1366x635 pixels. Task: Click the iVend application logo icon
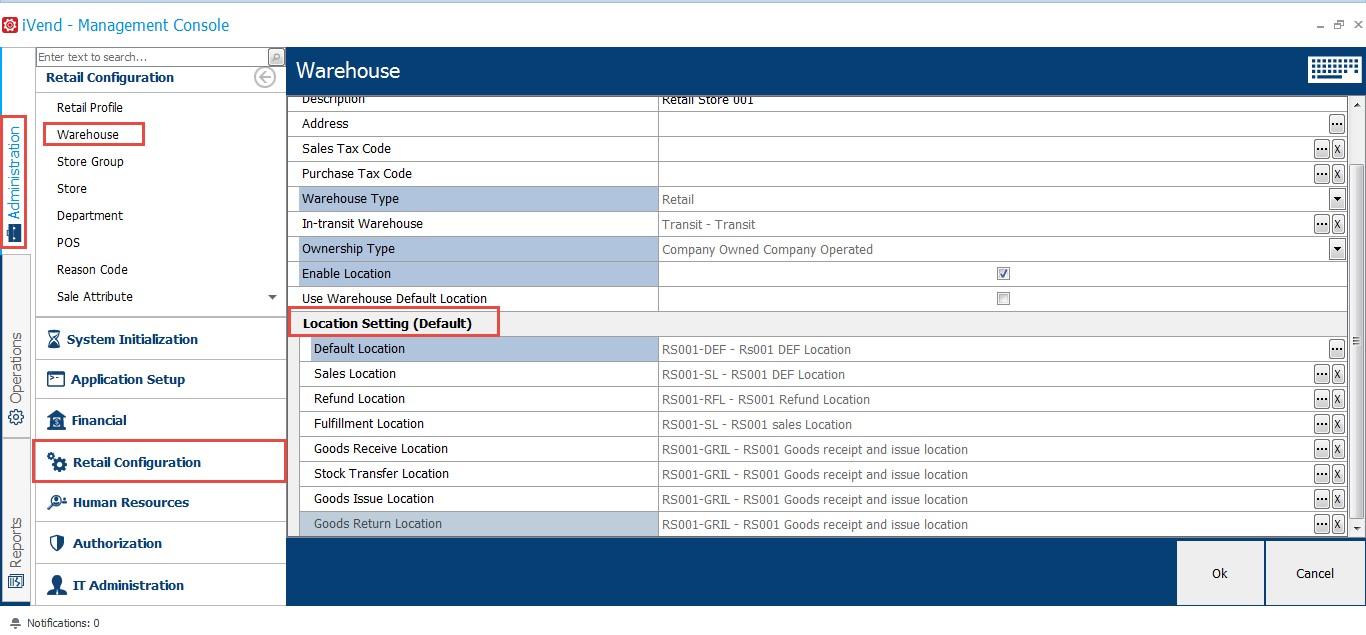pos(10,25)
